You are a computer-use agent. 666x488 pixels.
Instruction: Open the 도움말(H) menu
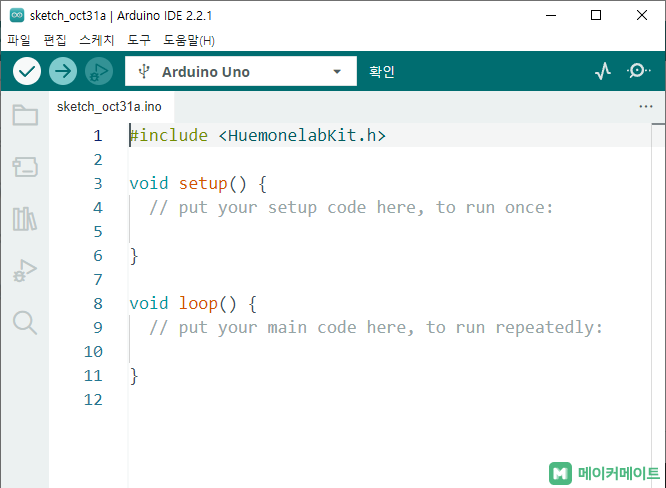(x=189, y=41)
